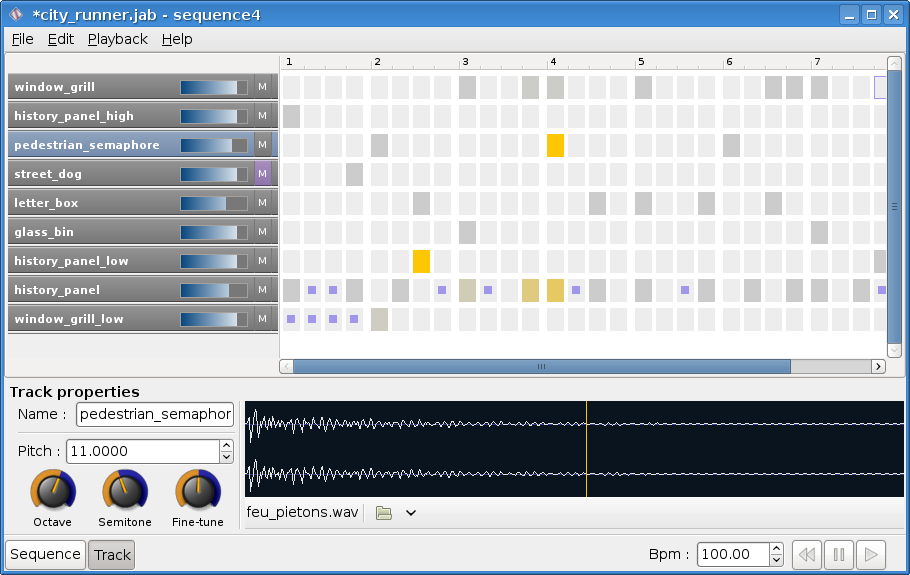Adjust the letter_box volume slider

214,203
